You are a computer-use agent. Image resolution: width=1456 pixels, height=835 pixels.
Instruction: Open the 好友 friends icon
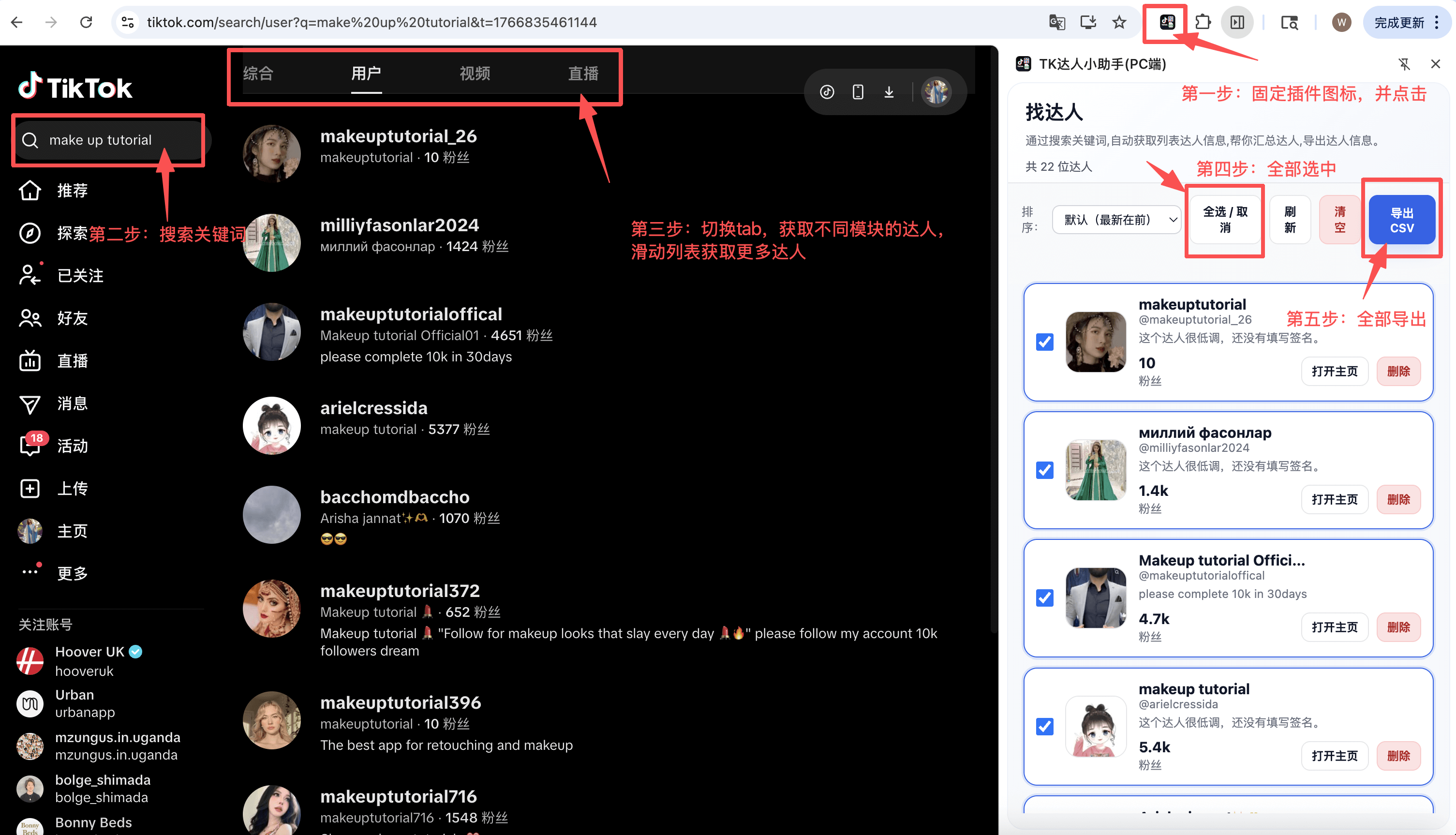[x=30, y=318]
